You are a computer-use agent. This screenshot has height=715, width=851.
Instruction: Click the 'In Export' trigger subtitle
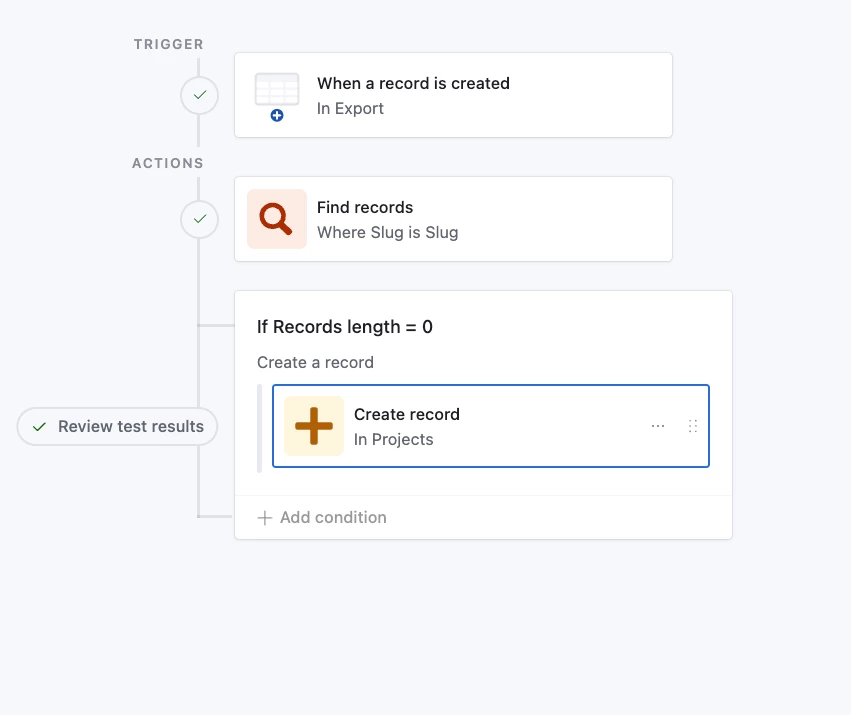coord(350,109)
